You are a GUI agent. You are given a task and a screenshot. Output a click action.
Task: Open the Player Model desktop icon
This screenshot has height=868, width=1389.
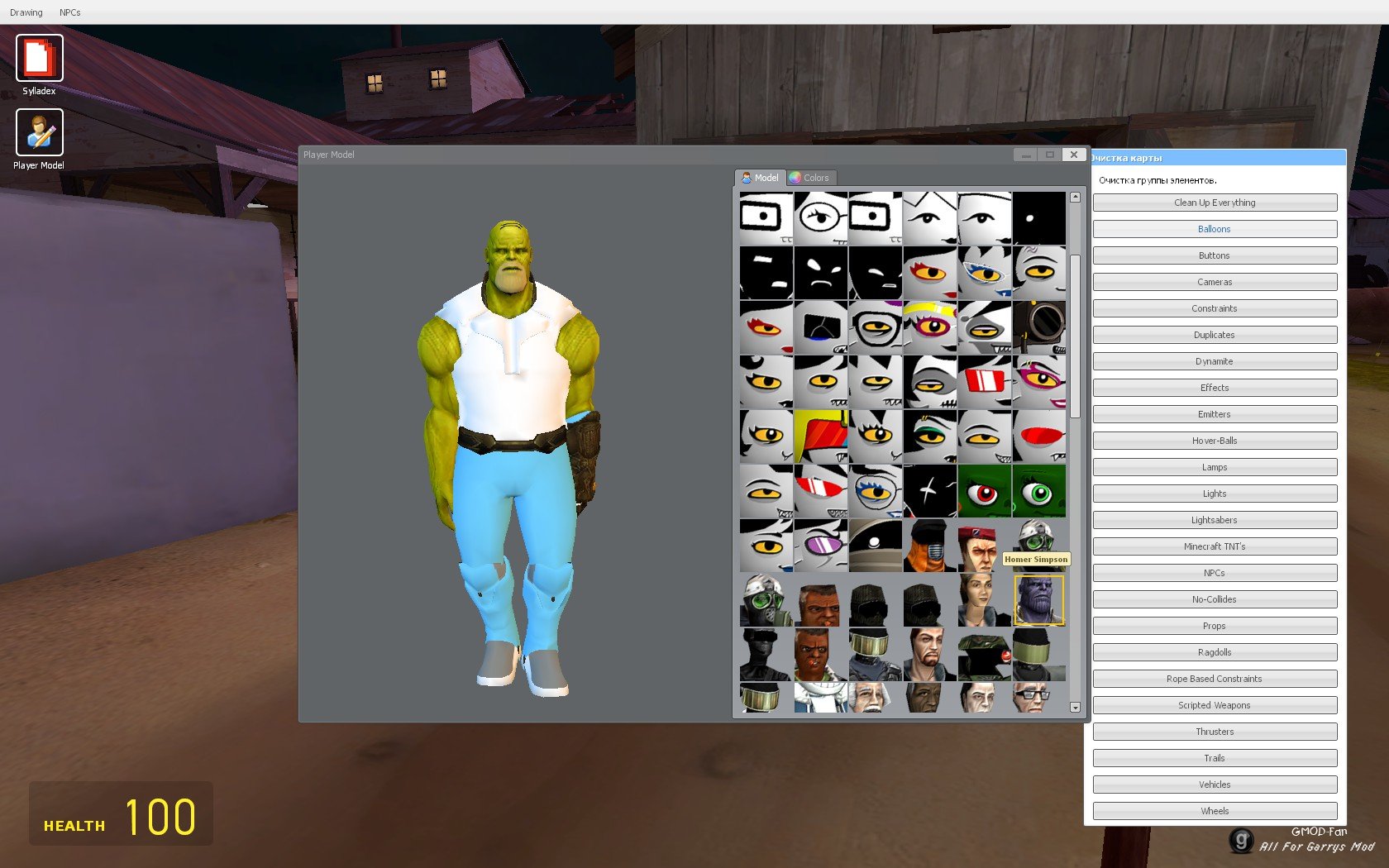[39, 139]
